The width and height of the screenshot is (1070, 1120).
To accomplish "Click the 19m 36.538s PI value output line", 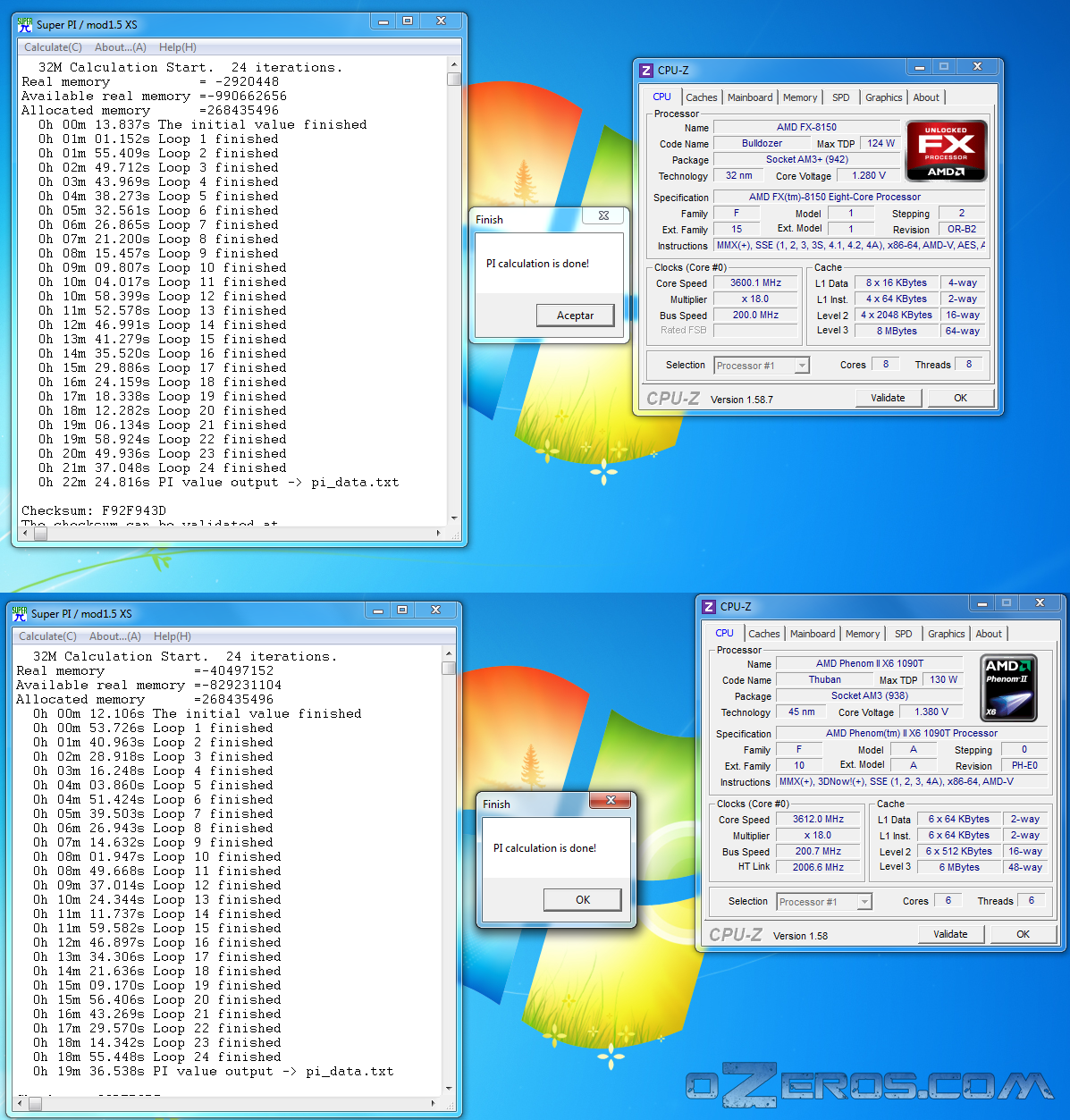I will pos(213,1072).
